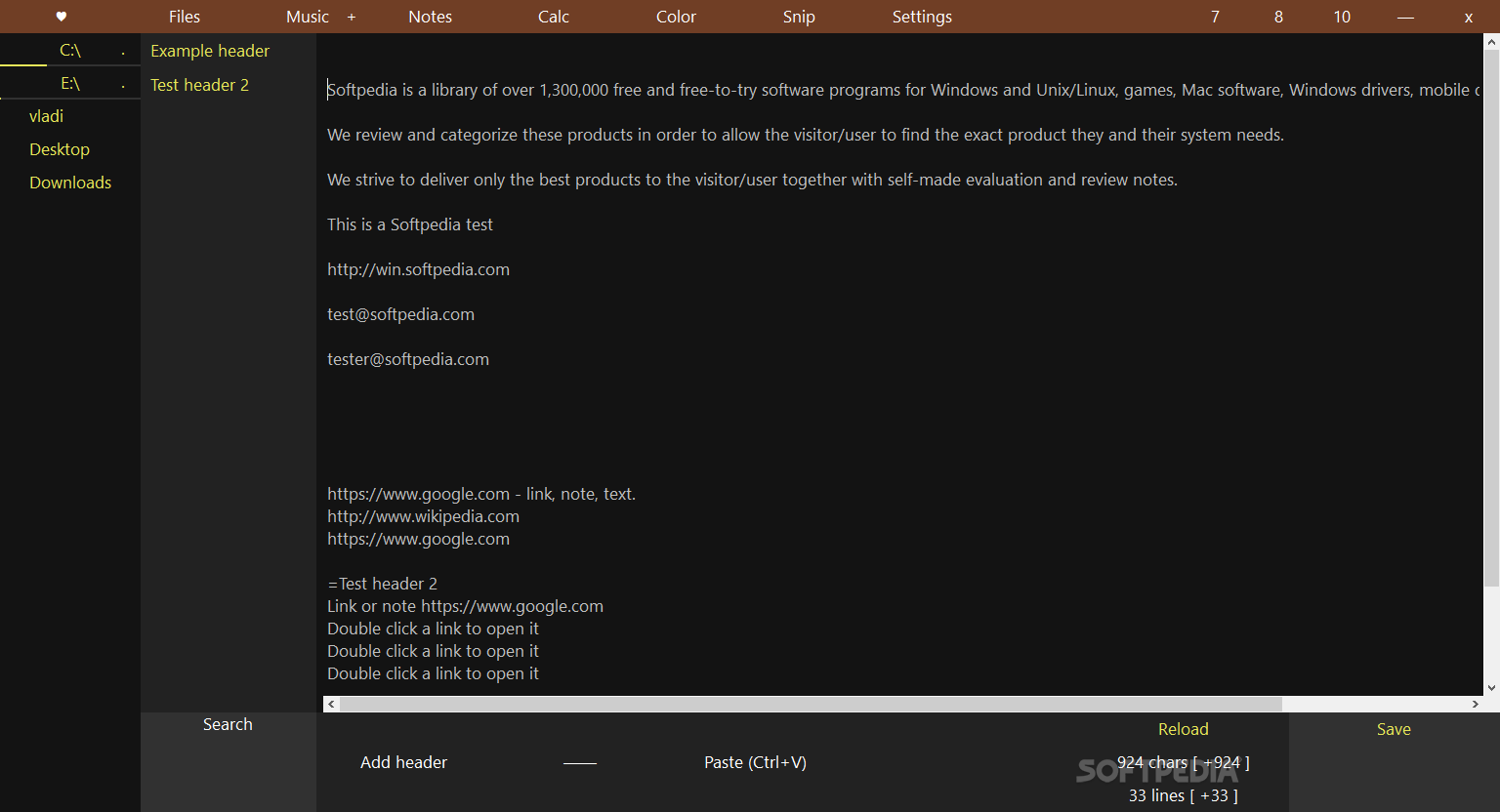Click the heart icon in top bar
Screen dimensions: 1500x812
click(62, 17)
